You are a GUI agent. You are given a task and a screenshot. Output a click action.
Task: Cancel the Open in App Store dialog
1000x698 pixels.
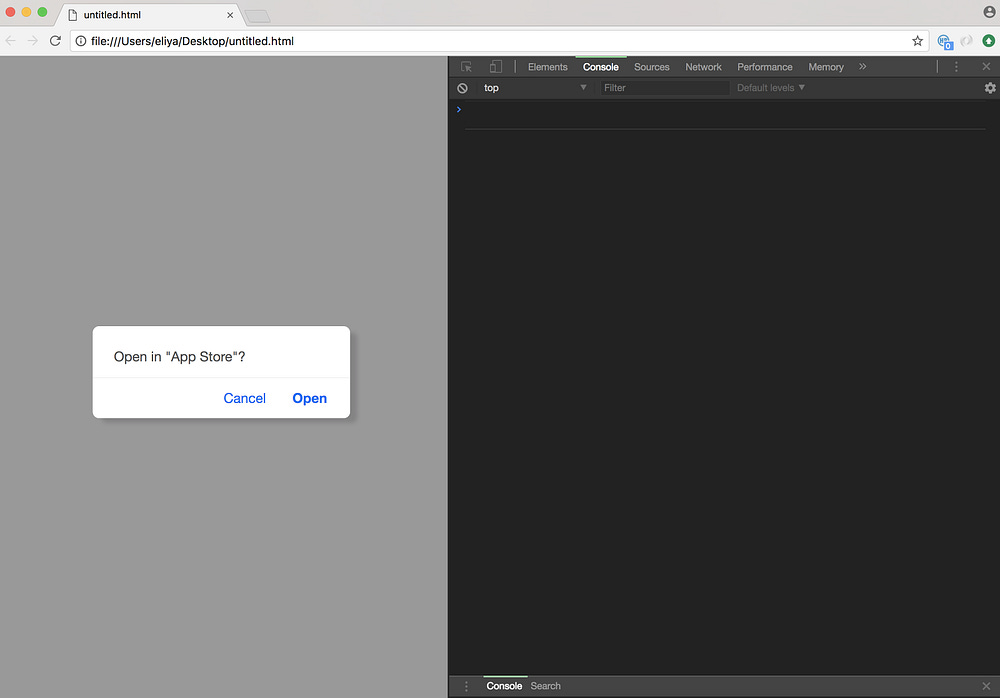point(244,398)
